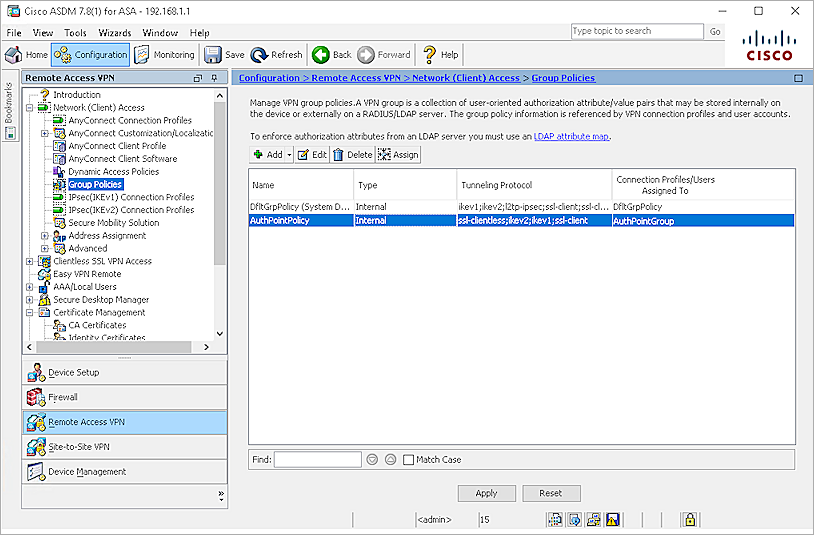Screen dimensions: 814x535
Task: Expand Clientless SSL VPN Access node
Action: [x=30, y=261]
